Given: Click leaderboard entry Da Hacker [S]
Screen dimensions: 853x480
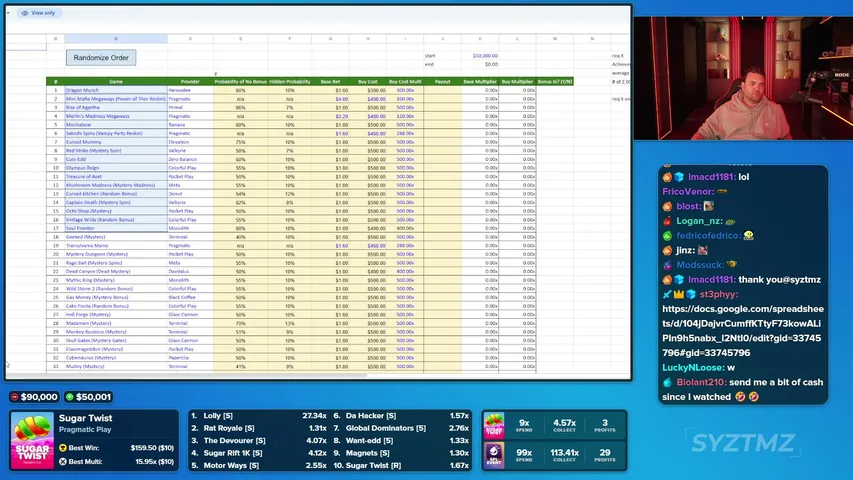Looking at the screenshot, I should [371, 416].
